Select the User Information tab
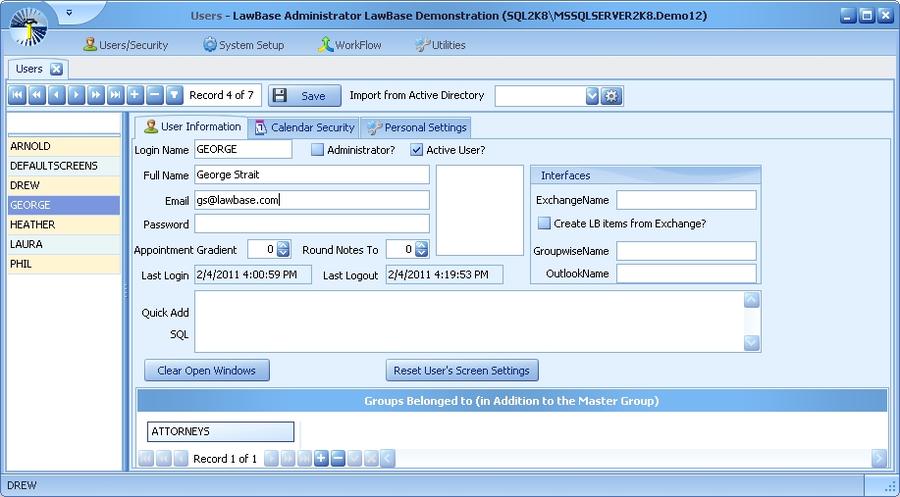The width and height of the screenshot is (900, 497). tap(192, 127)
